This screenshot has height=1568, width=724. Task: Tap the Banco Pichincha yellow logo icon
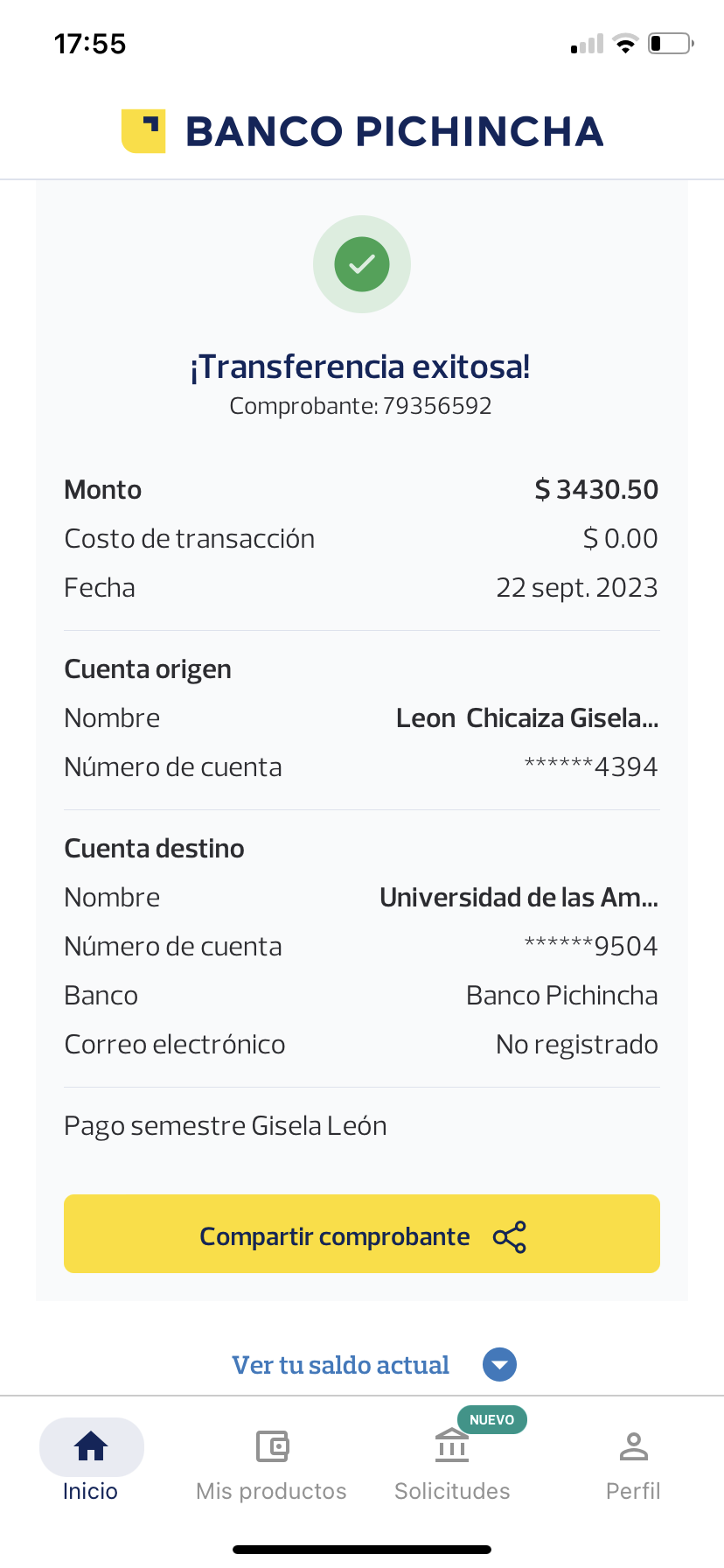click(x=143, y=131)
